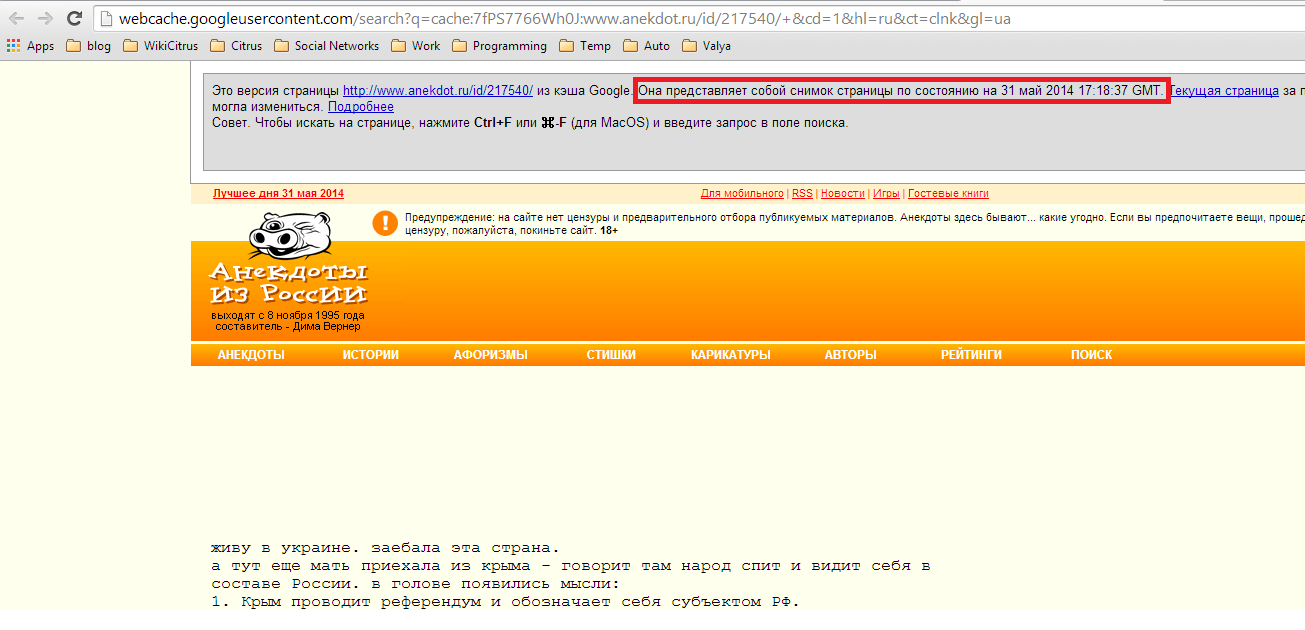The width and height of the screenshot is (1305, 630).
Task: Open the Гостевые книги link
Action: coord(948,194)
